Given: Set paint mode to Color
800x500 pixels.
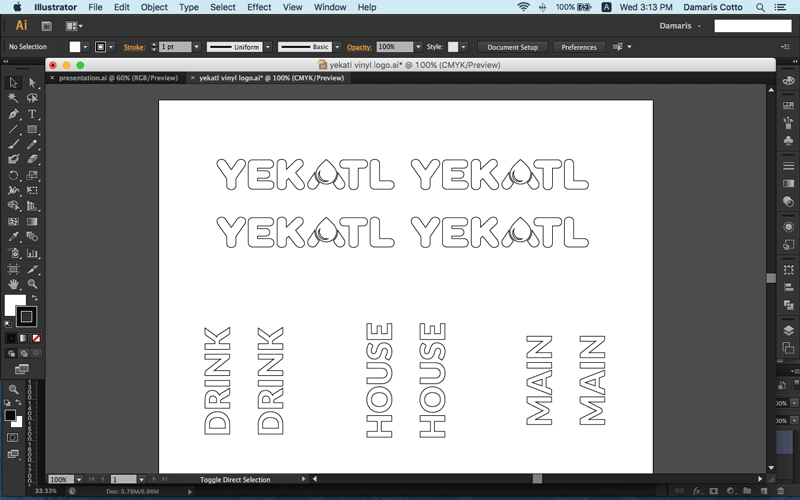Looking at the screenshot, I should (x=11, y=338).
